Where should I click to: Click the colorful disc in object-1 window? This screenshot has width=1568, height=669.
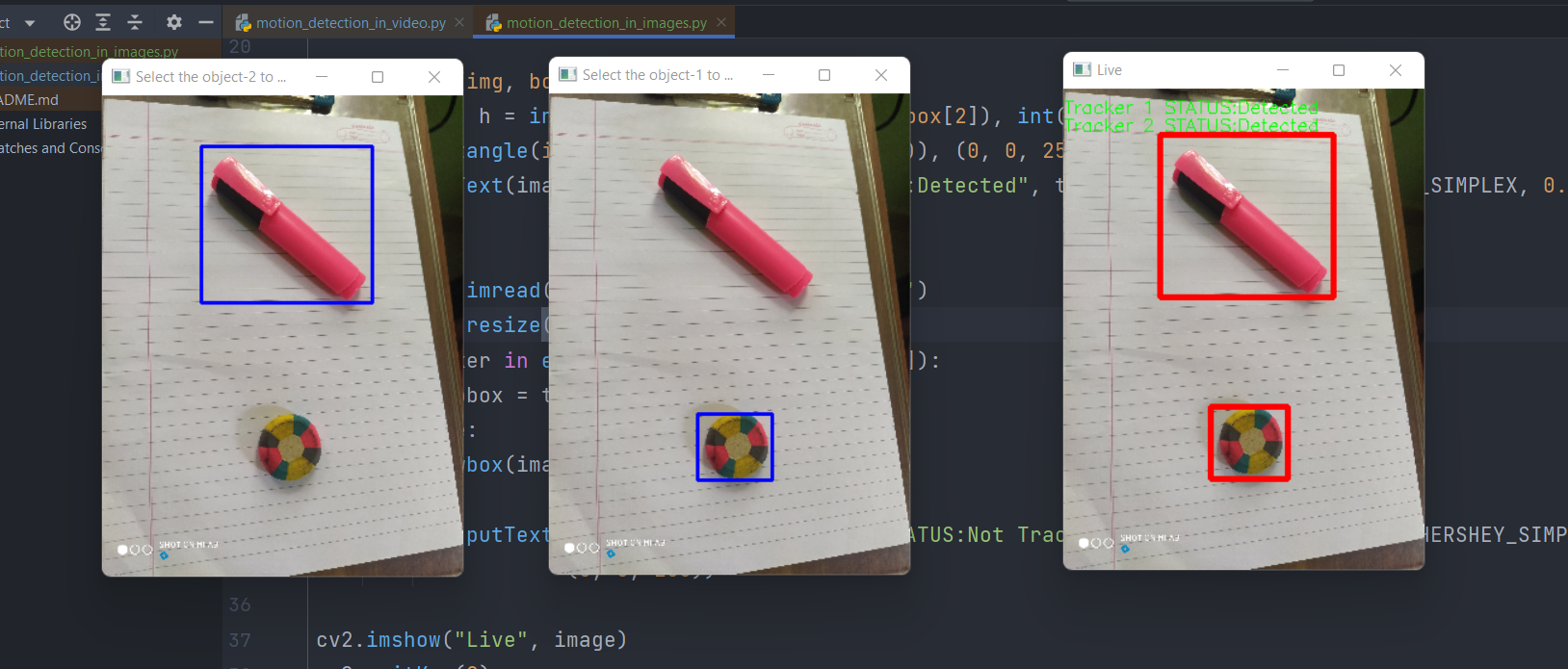click(x=736, y=447)
